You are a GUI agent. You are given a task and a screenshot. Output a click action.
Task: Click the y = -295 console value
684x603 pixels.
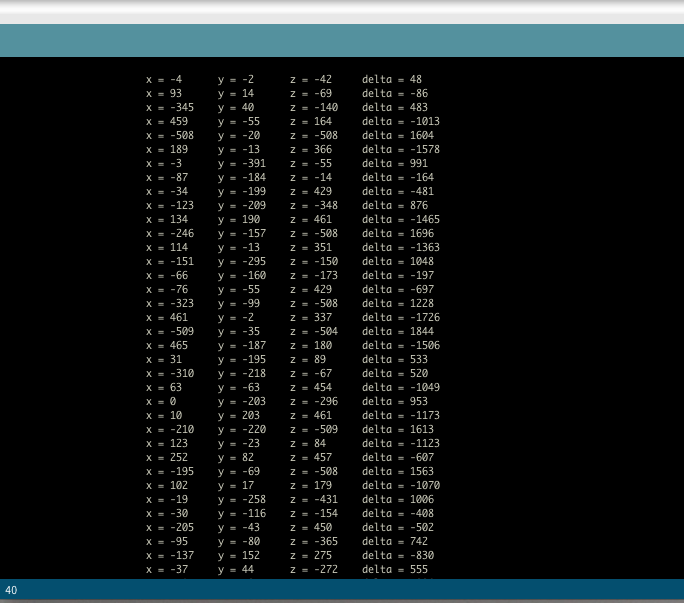tap(239, 261)
